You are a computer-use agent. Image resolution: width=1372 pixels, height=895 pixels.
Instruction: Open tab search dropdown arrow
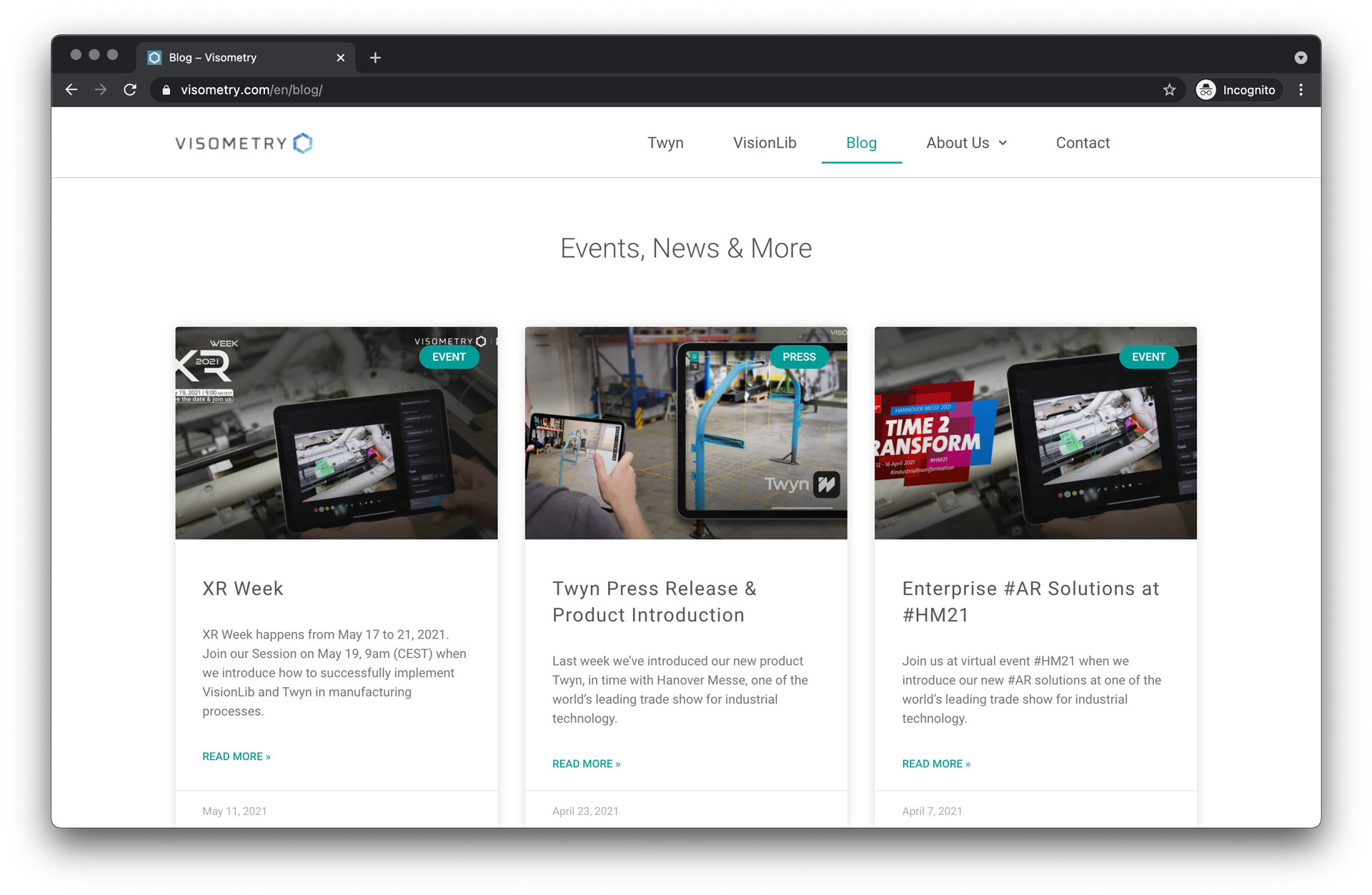pyautogui.click(x=1301, y=58)
